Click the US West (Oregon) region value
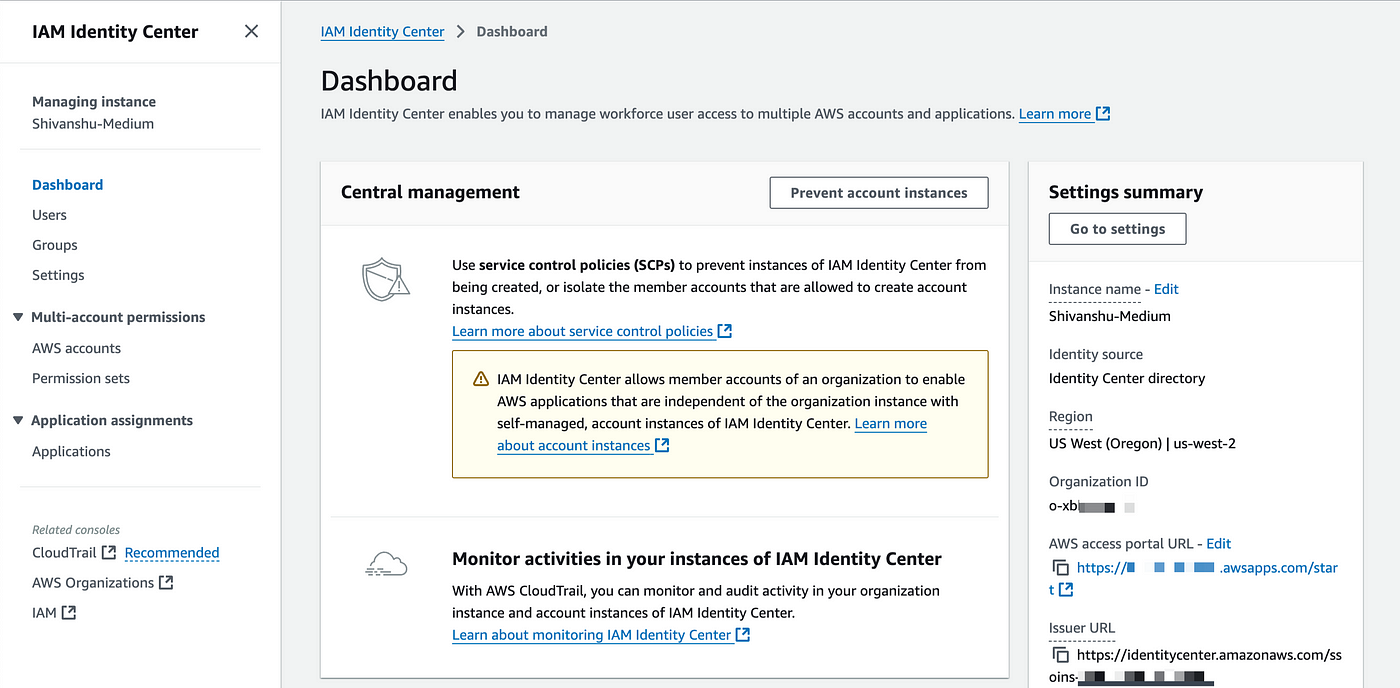 tap(1142, 443)
